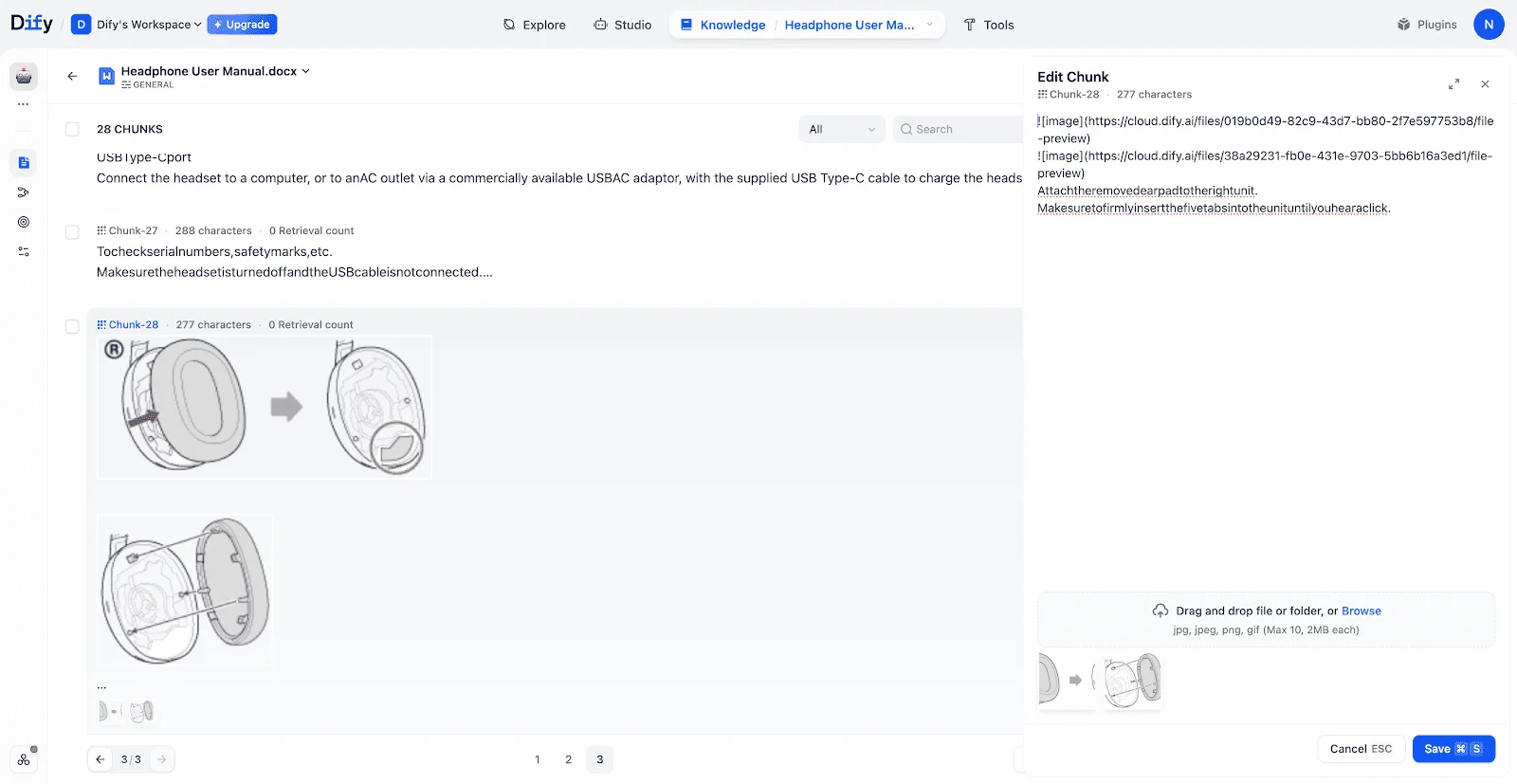Go to page 2 of the chunks
This screenshot has height=784, width=1517.
[569, 759]
